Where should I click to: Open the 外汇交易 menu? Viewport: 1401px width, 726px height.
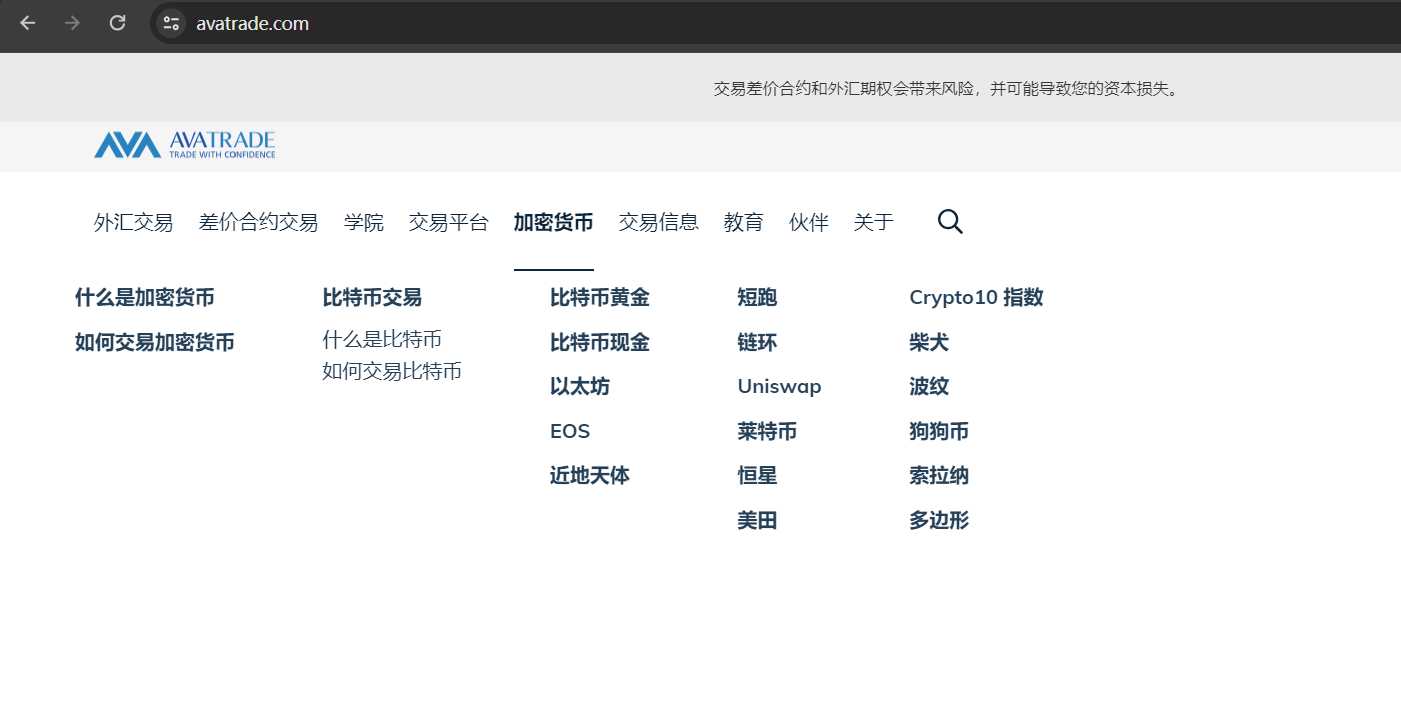tap(134, 222)
